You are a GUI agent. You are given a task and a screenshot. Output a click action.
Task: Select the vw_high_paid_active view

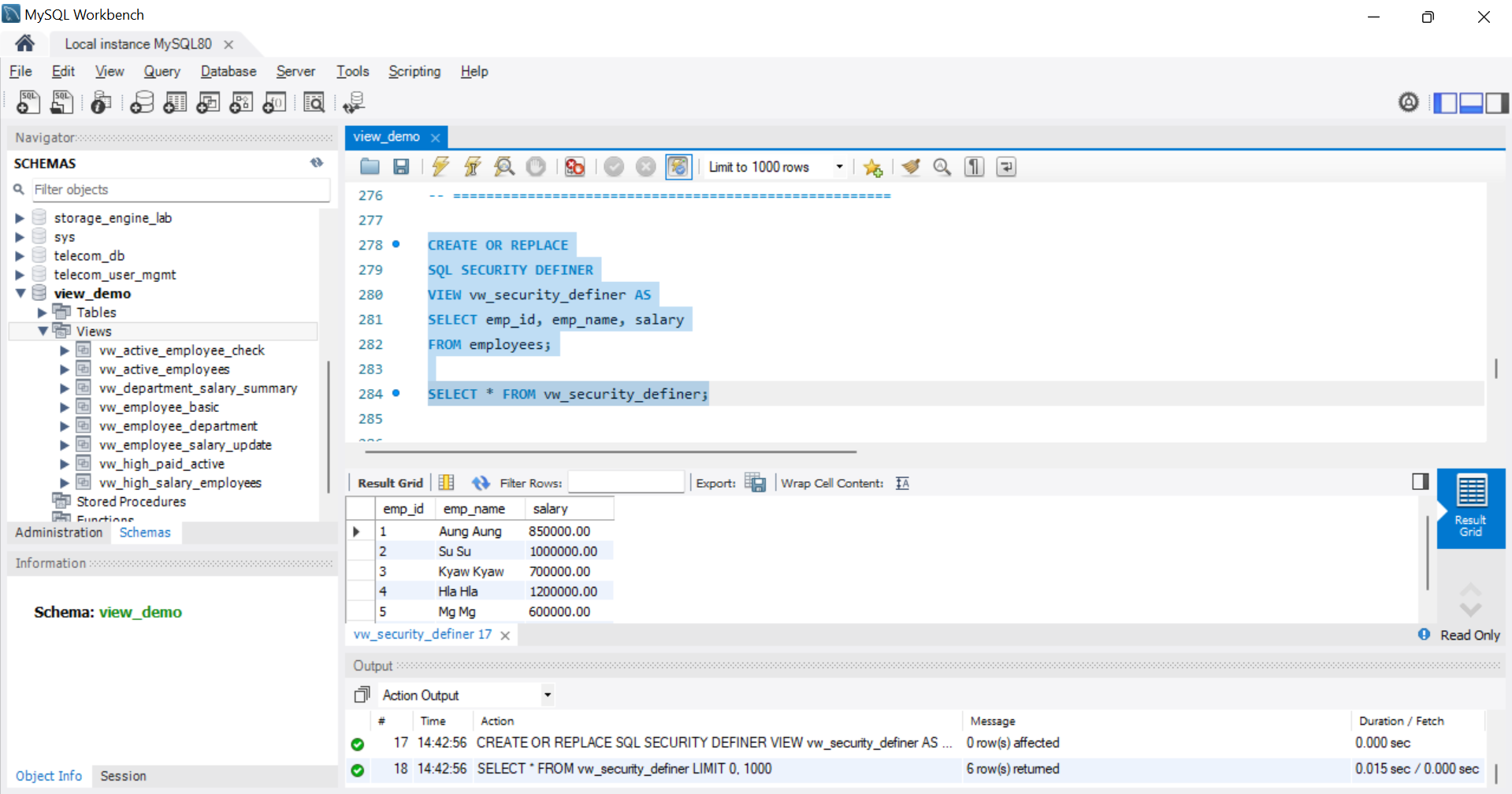pyautogui.click(x=162, y=464)
